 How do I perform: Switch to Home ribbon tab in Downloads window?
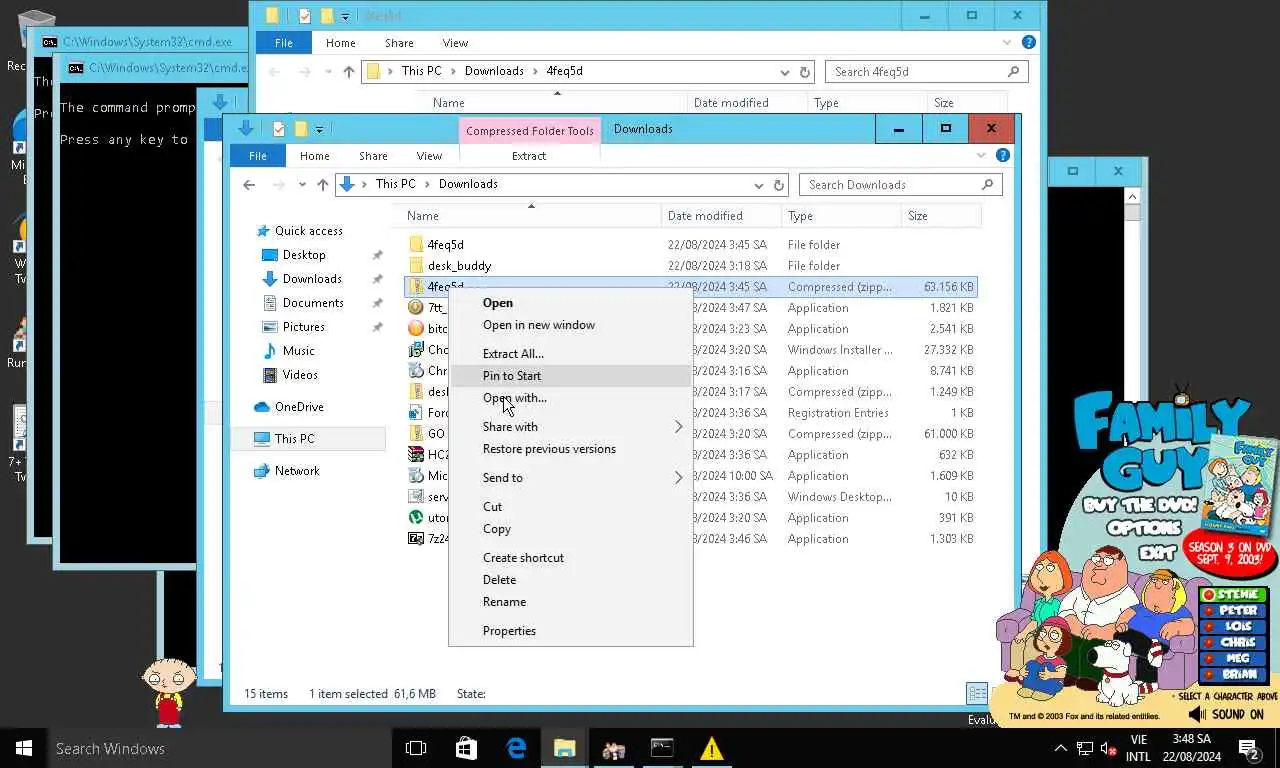tap(314, 156)
